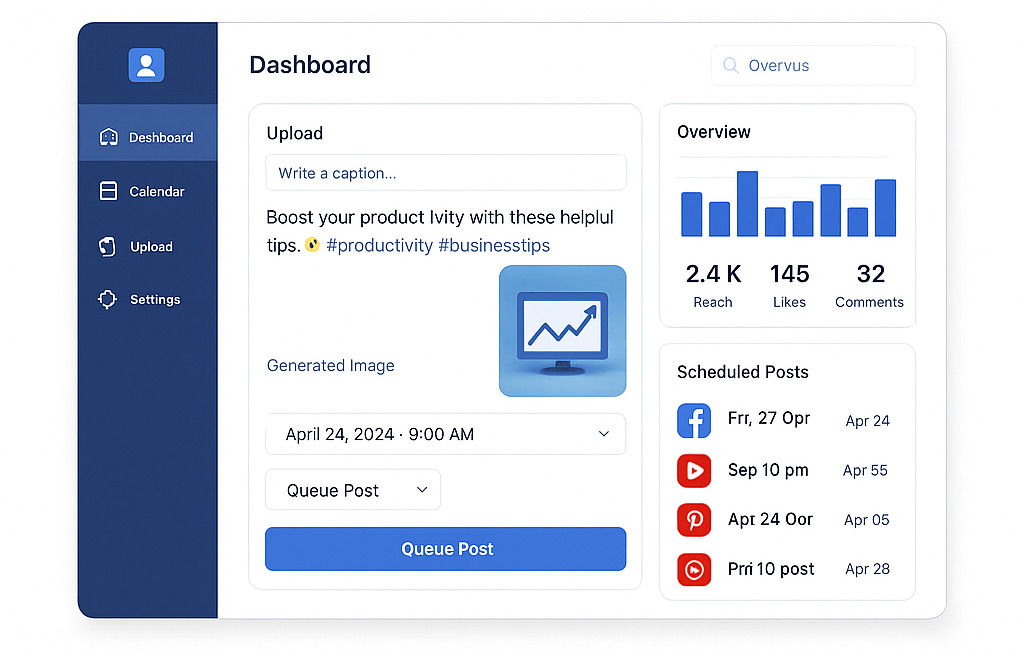Viewport: 1024px width, 652px height.
Task: Click the search magnifier icon
Action: click(x=731, y=65)
